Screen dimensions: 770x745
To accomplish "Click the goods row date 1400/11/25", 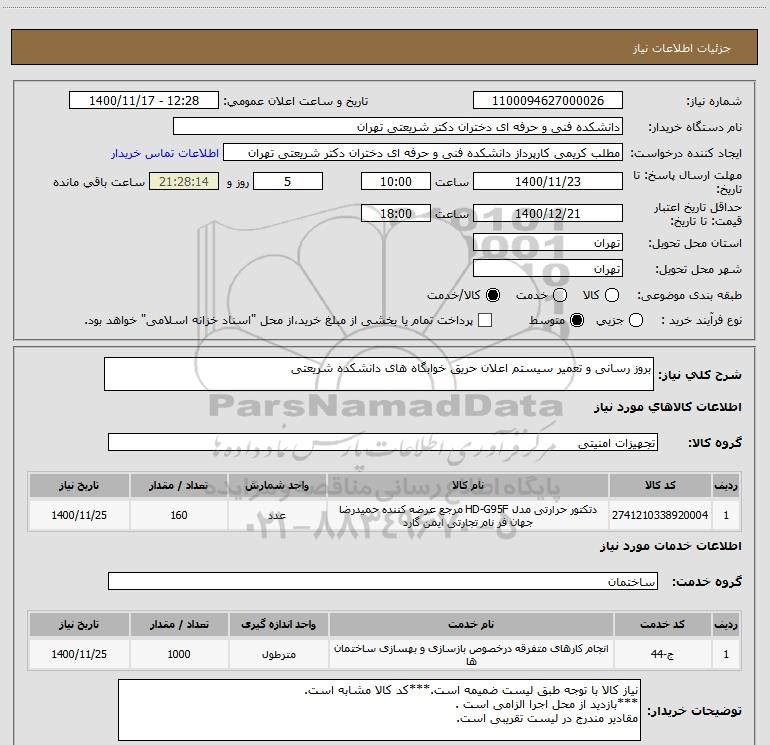I will [x=79, y=515].
